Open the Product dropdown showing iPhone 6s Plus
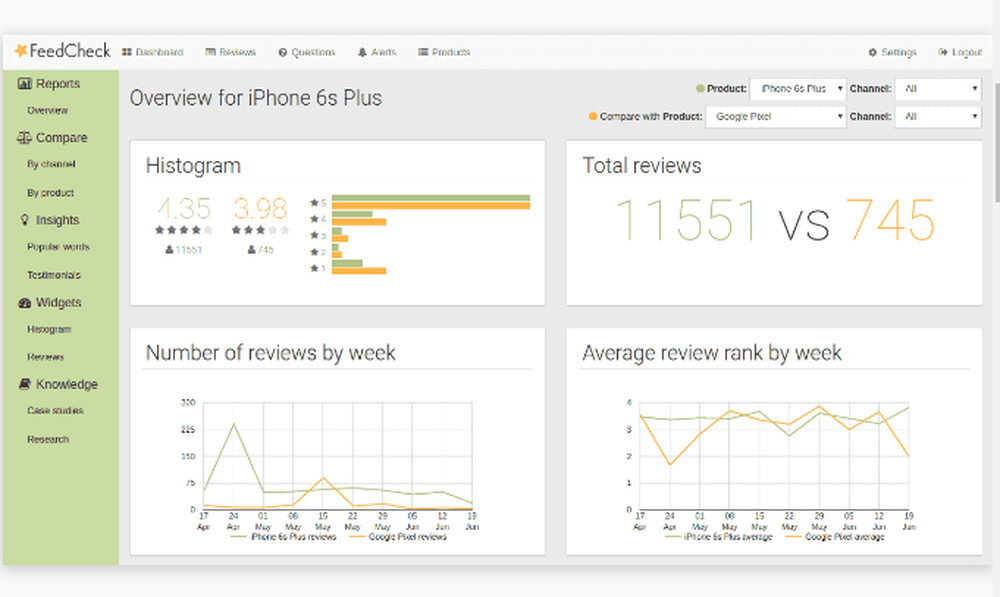Viewport: 1000px width, 597px height. [798, 89]
